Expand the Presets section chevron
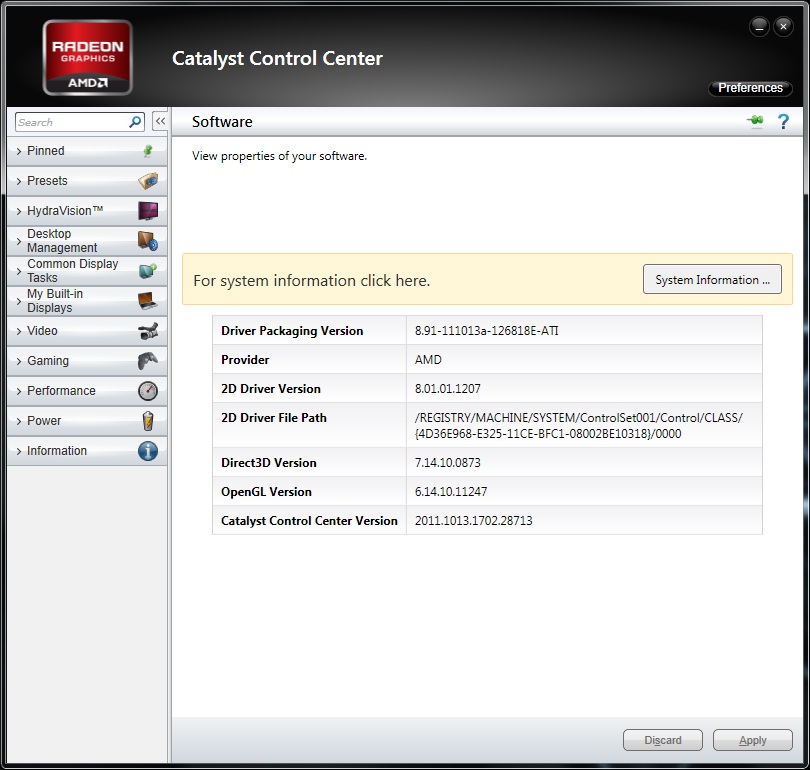This screenshot has width=810, height=770. 19,181
